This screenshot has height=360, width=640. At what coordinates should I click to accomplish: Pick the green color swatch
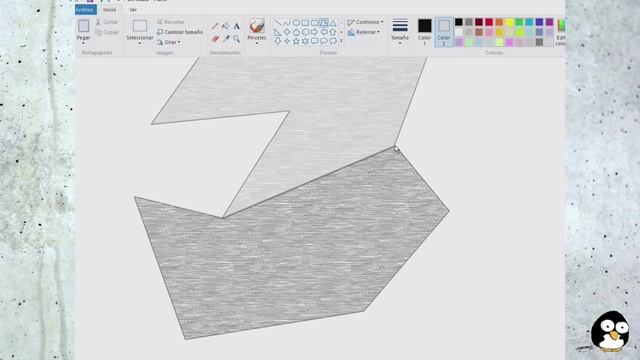click(519, 22)
